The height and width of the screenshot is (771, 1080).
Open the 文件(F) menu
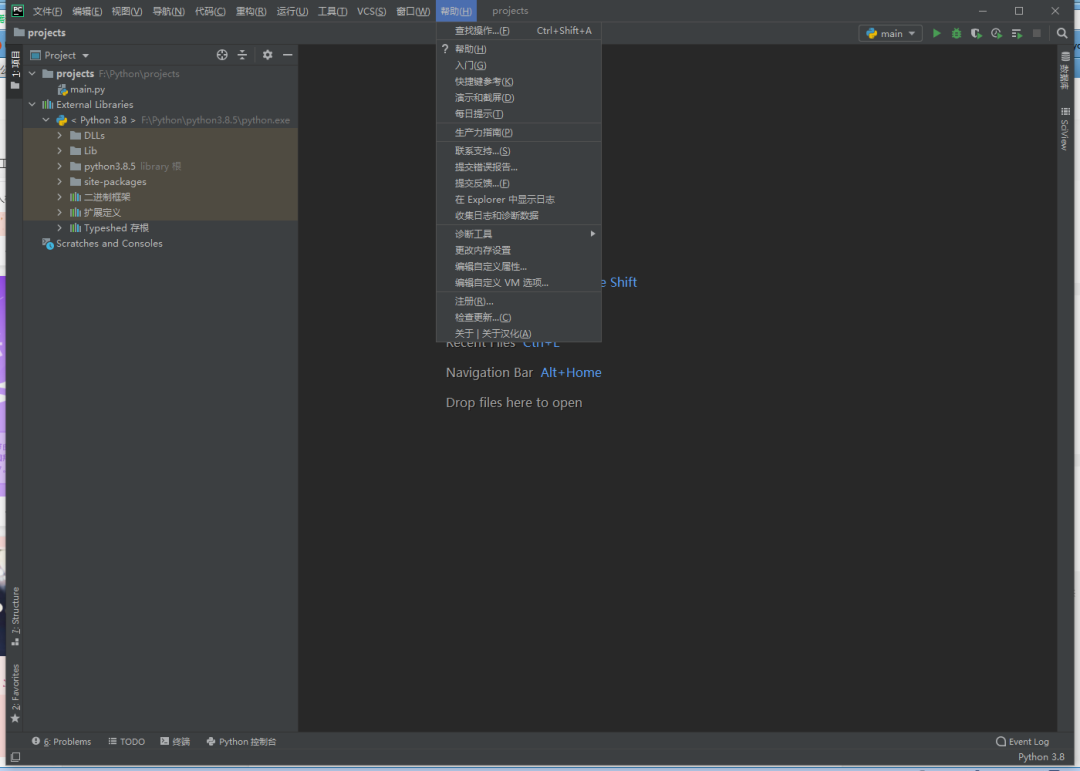[x=47, y=11]
